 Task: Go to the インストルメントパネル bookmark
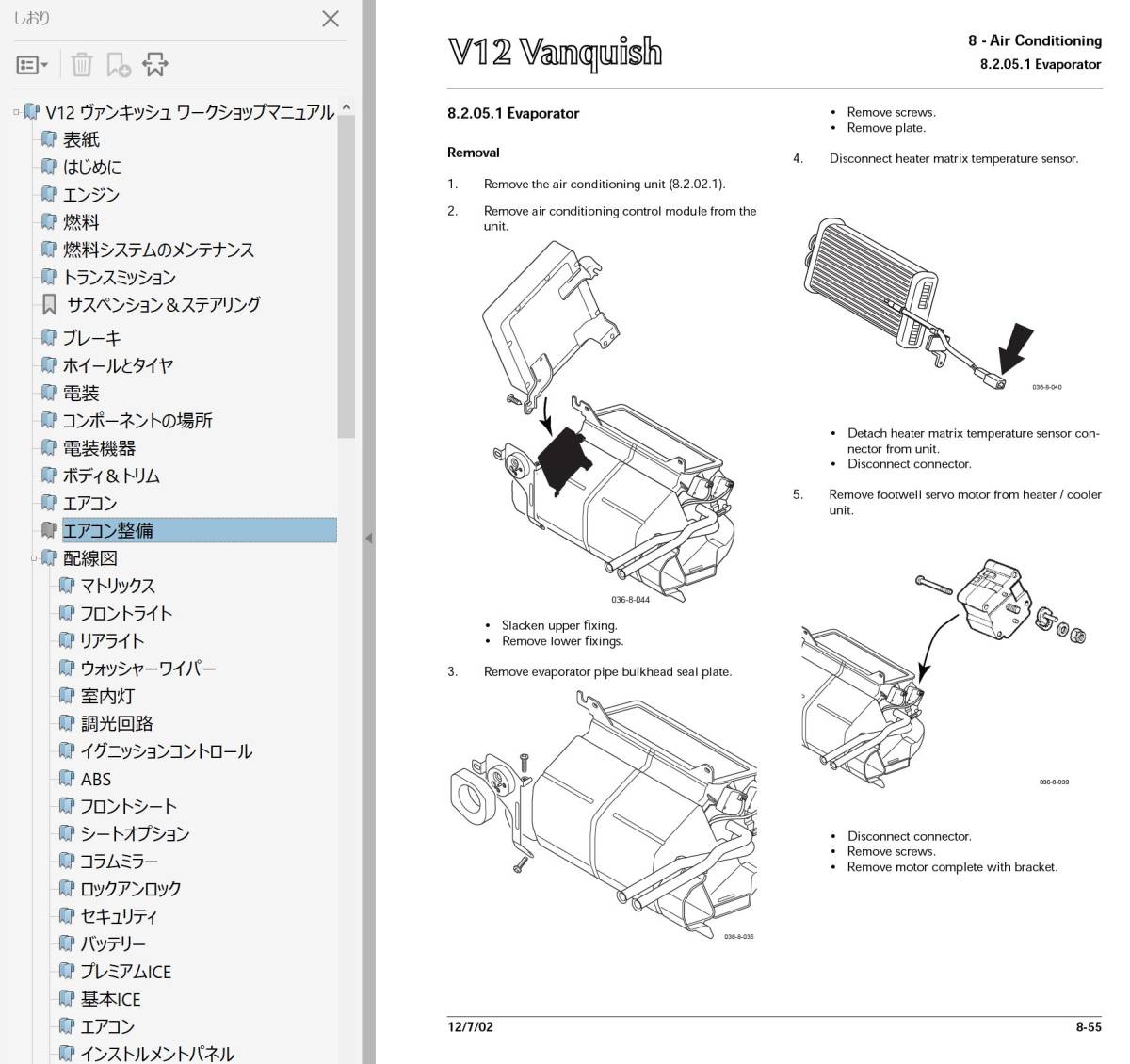click(157, 1054)
